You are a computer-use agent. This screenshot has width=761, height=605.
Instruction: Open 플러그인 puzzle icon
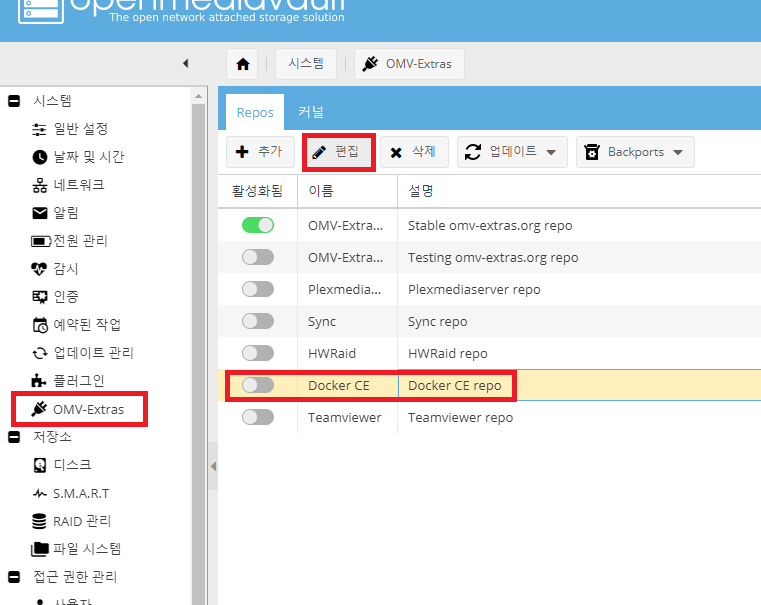coord(39,381)
